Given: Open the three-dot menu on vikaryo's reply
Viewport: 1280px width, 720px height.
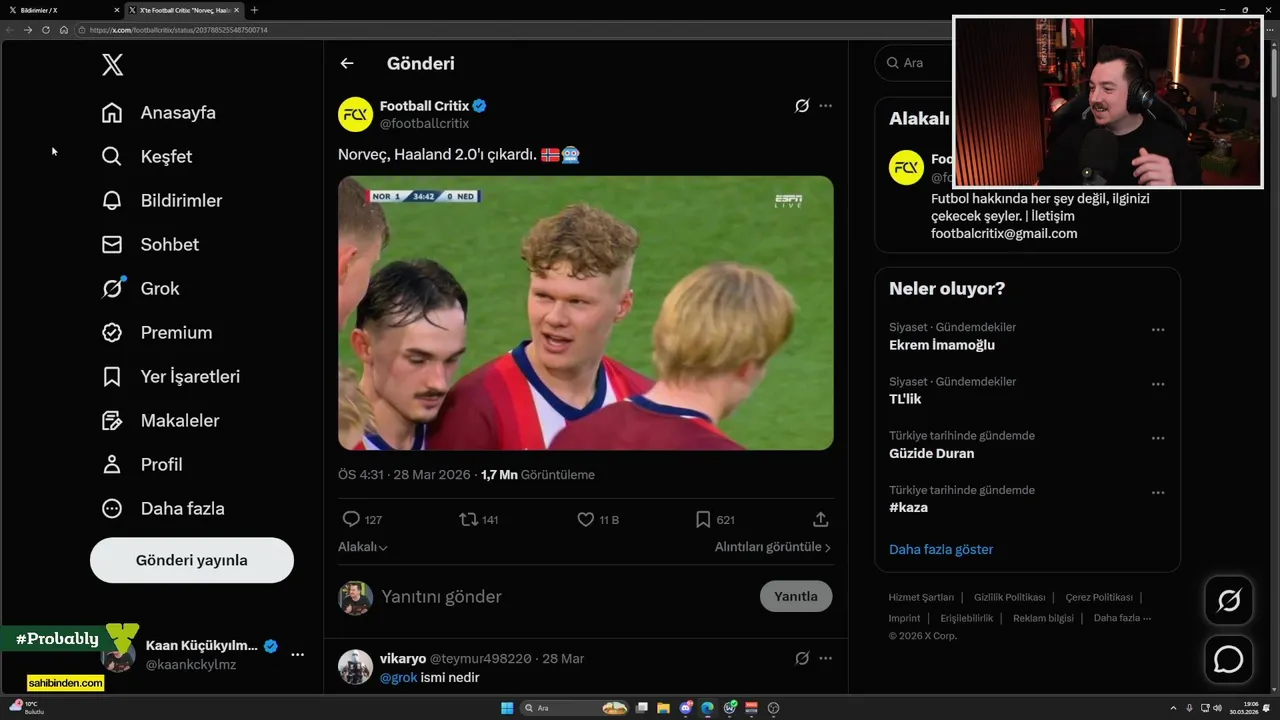Looking at the screenshot, I should [825, 658].
